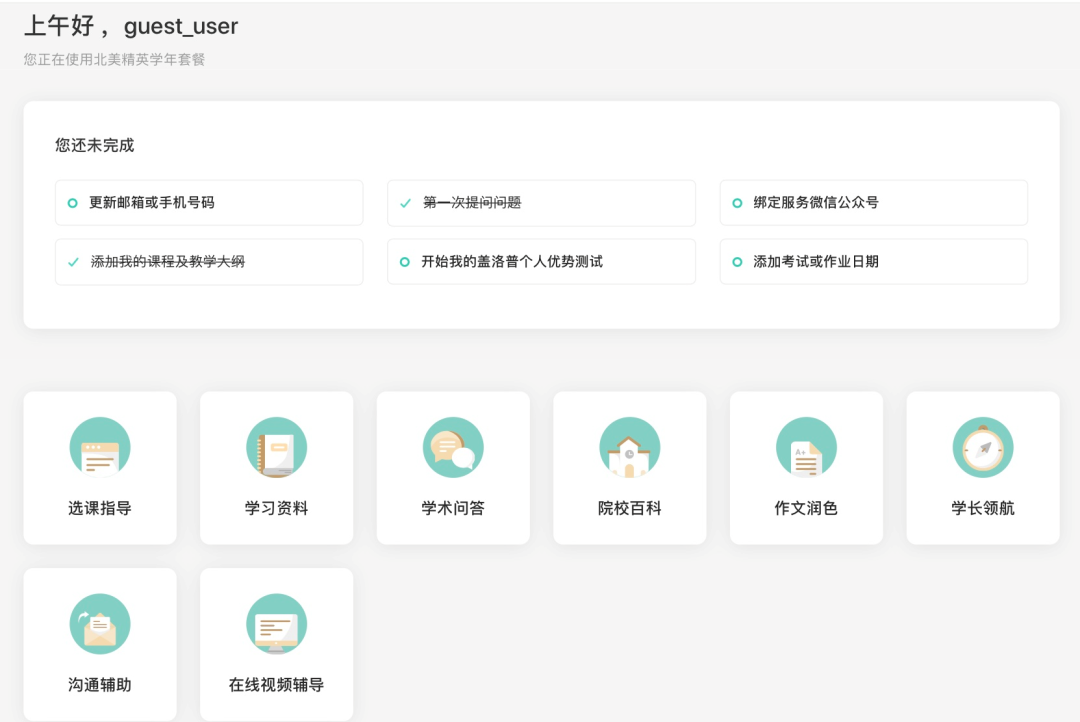Click the checkmark next to 第一次提问问题

tap(405, 203)
